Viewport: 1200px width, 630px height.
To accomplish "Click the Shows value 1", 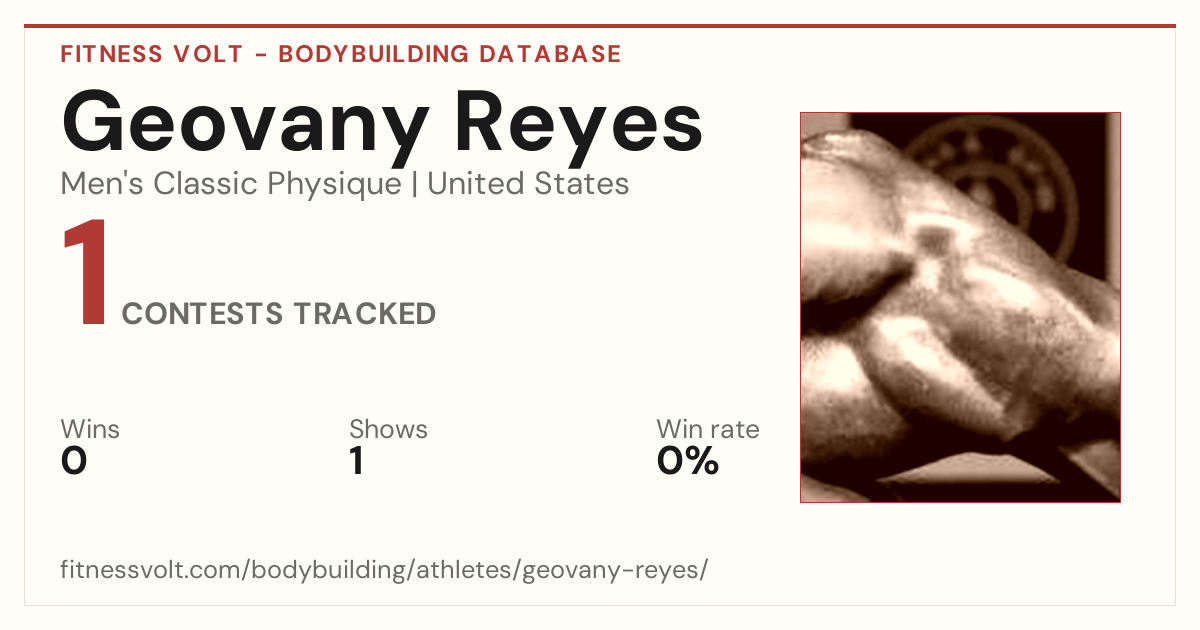I will coord(356,461).
